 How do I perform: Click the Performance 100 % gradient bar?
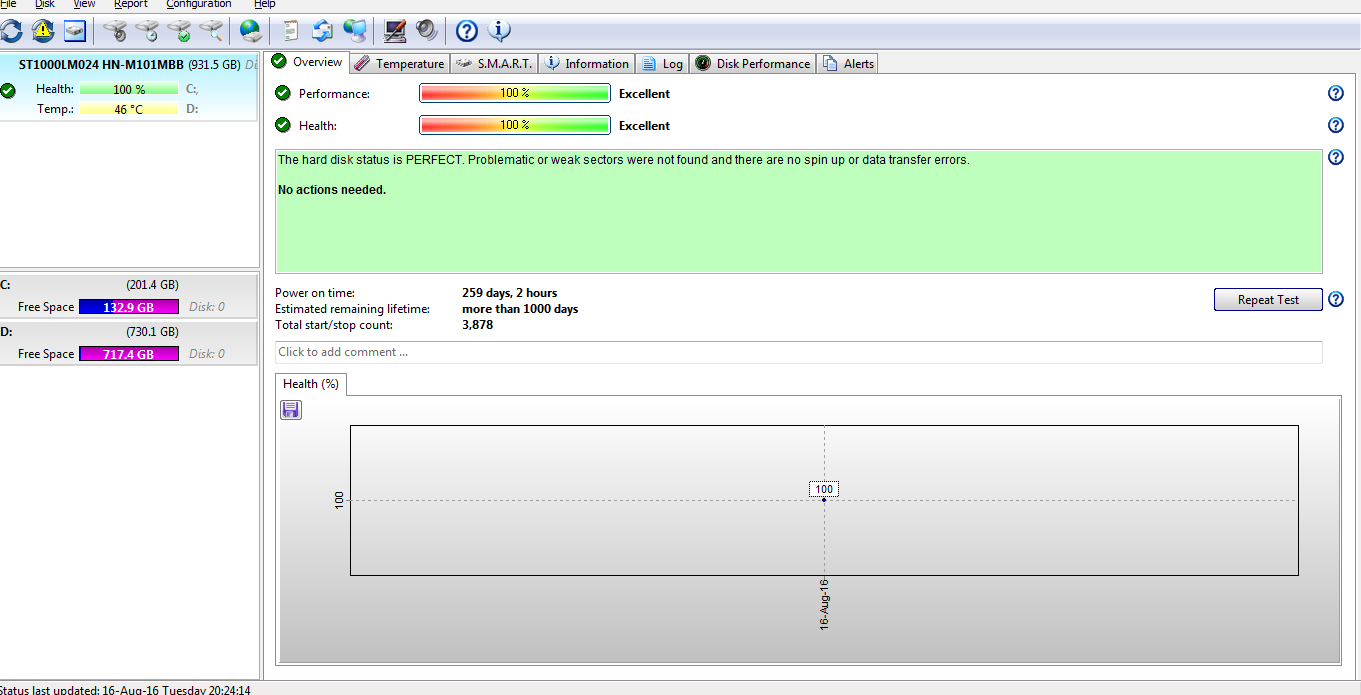pyautogui.click(x=515, y=93)
